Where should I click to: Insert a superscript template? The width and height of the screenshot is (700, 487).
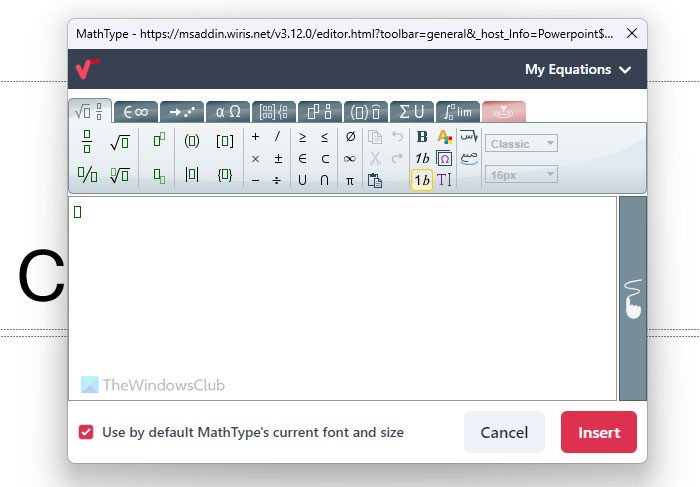click(159, 140)
